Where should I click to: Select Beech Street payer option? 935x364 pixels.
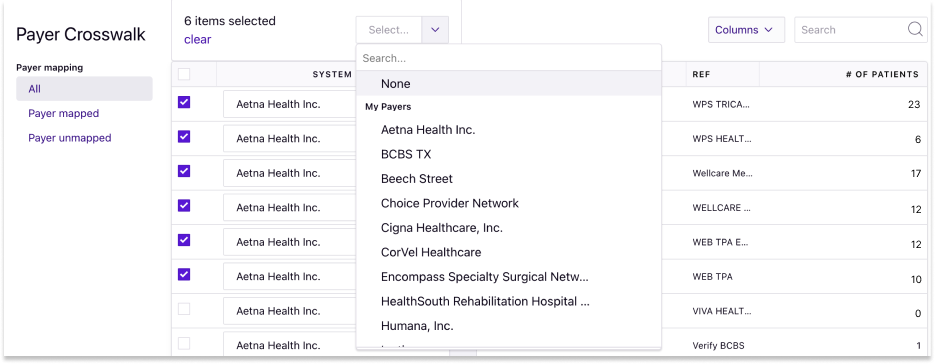[x=509, y=178]
